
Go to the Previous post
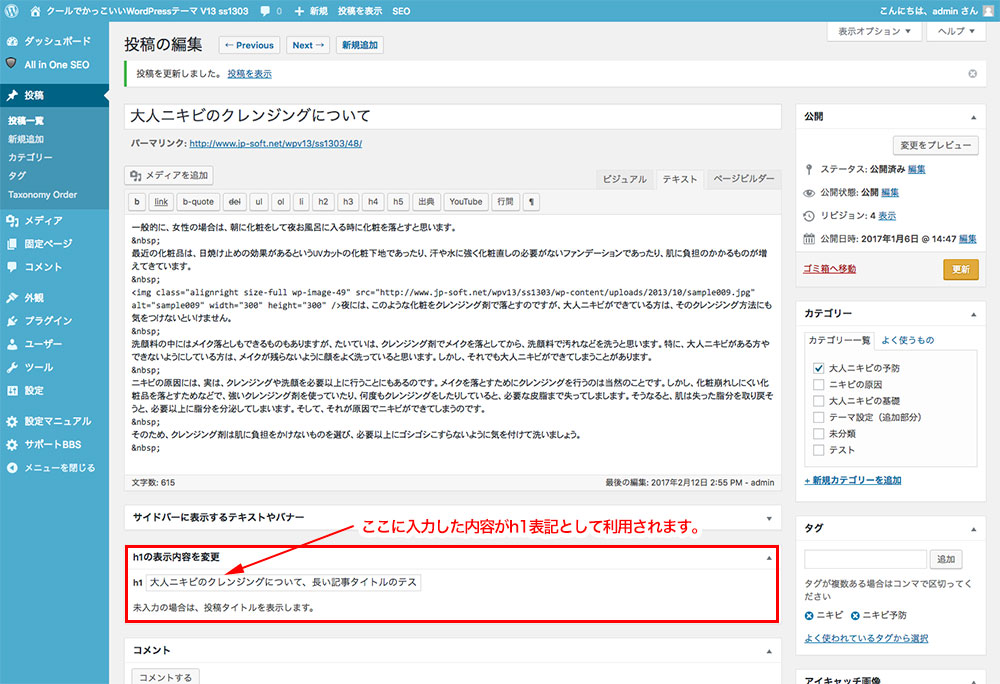coord(249,45)
